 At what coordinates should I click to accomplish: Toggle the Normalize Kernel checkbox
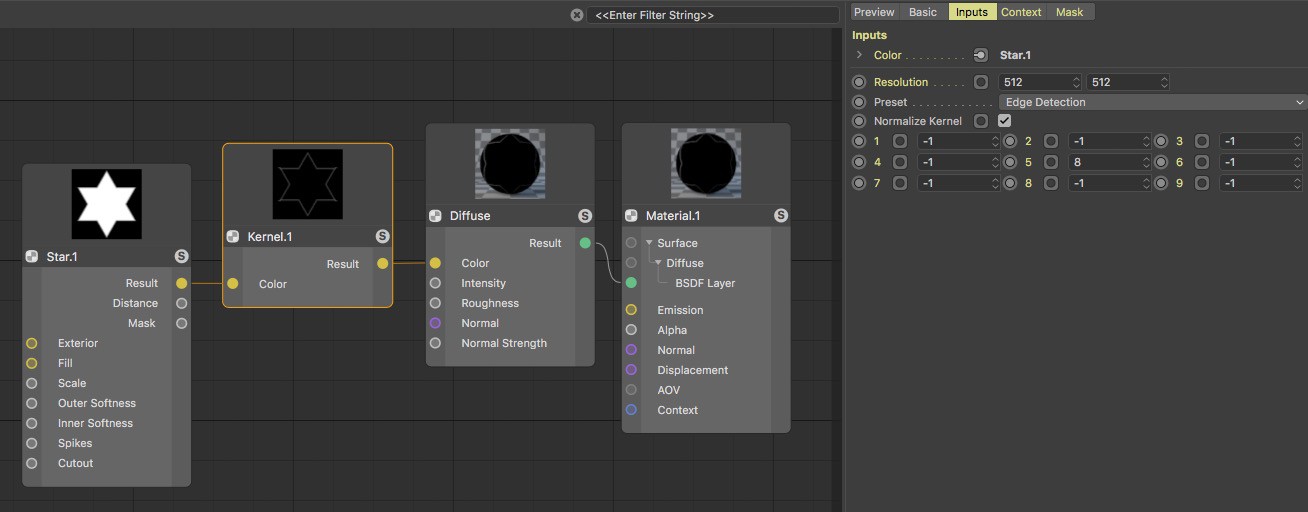tap(1004, 121)
